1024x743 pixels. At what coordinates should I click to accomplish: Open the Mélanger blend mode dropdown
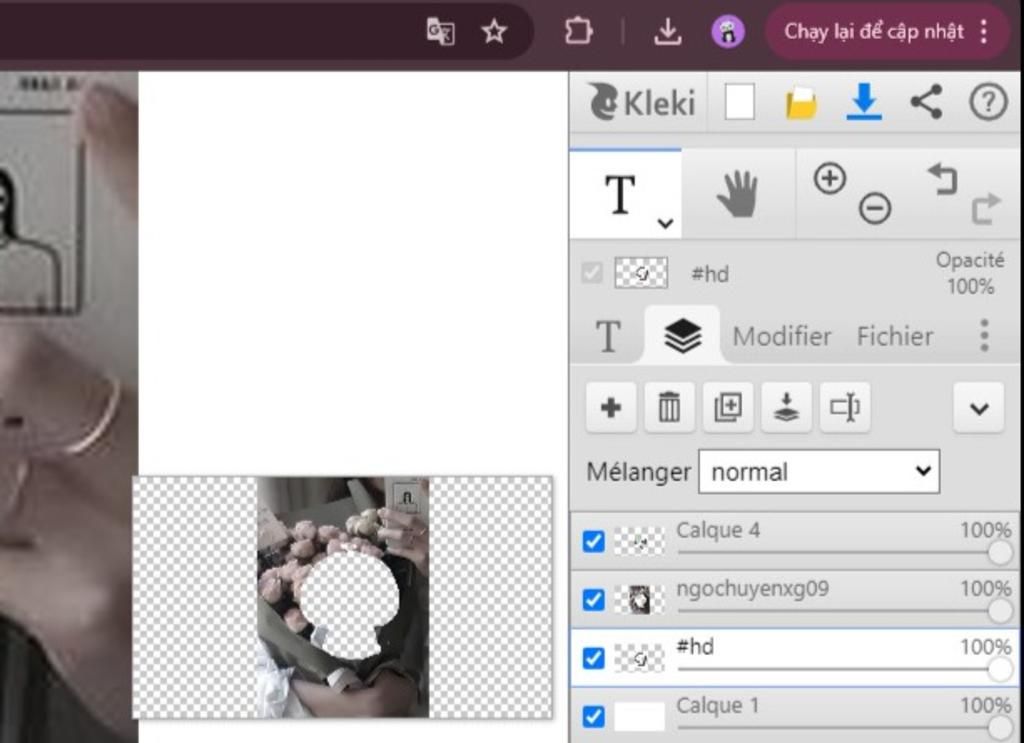pos(819,471)
